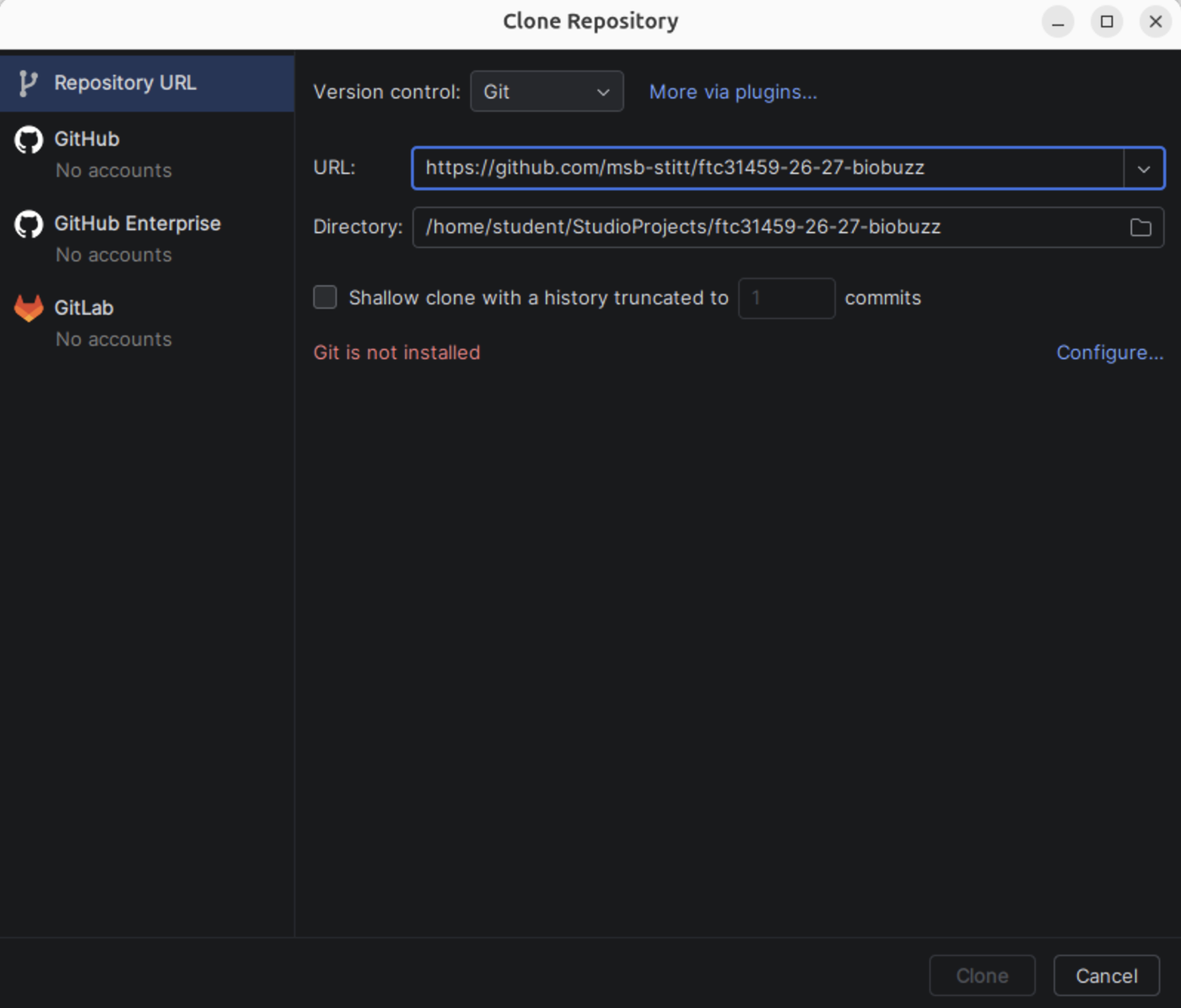The width and height of the screenshot is (1181, 1008).
Task: Expand the URL history dropdown arrow
Action: coord(1144,169)
